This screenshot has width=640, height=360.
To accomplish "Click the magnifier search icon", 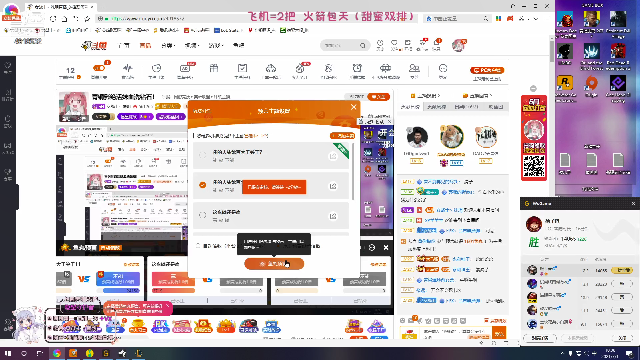I will [x=362, y=45].
